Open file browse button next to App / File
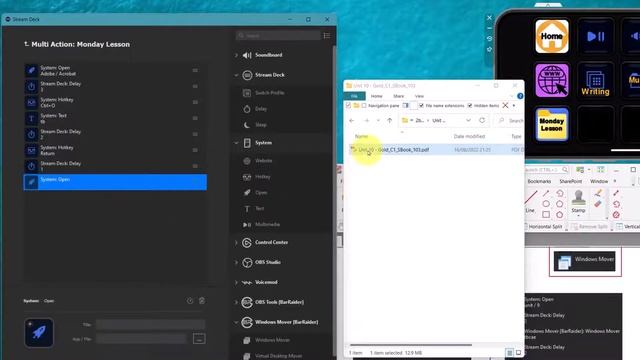The height and width of the screenshot is (360, 640). coord(199,339)
